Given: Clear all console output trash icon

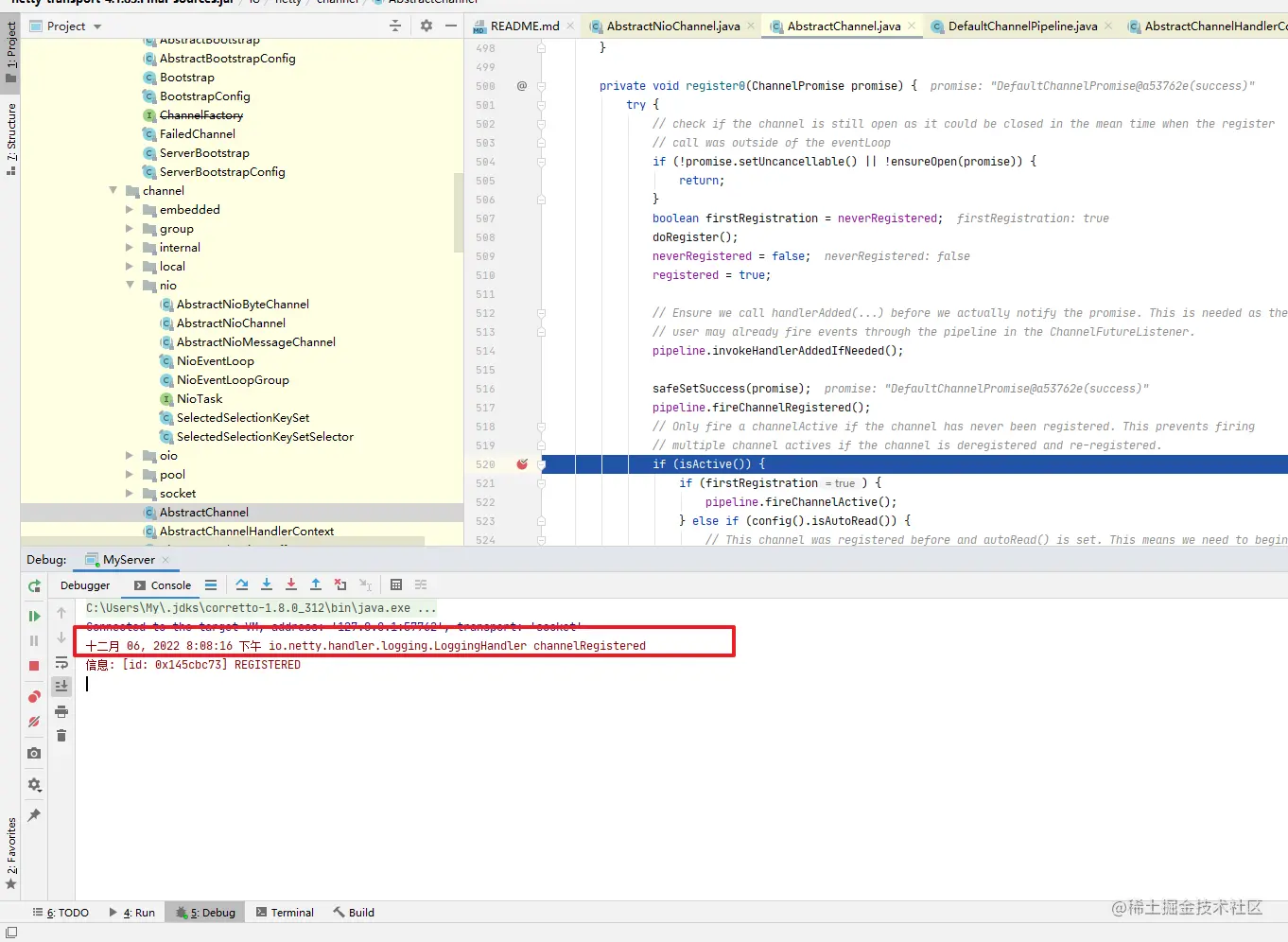Looking at the screenshot, I should pos(61,736).
